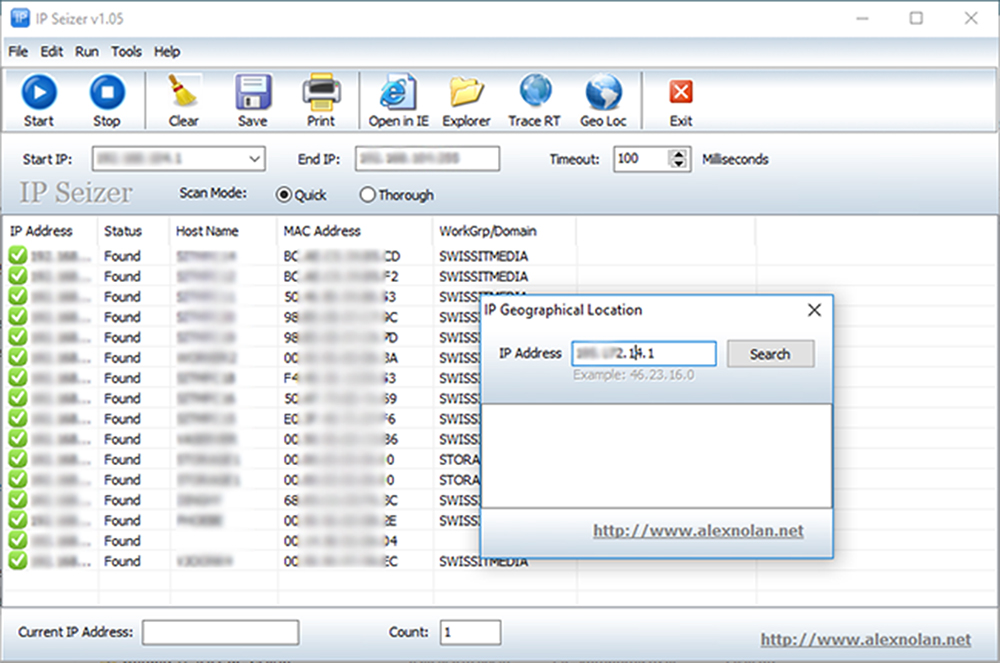This screenshot has height=663, width=1000.
Task: Click the green check icon of the row with MAC ending EC
Action: (18, 561)
